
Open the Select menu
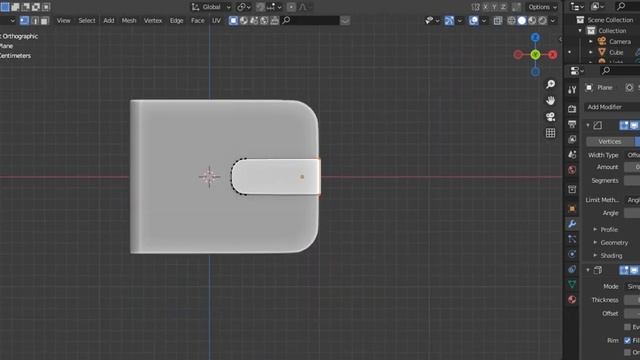point(87,20)
